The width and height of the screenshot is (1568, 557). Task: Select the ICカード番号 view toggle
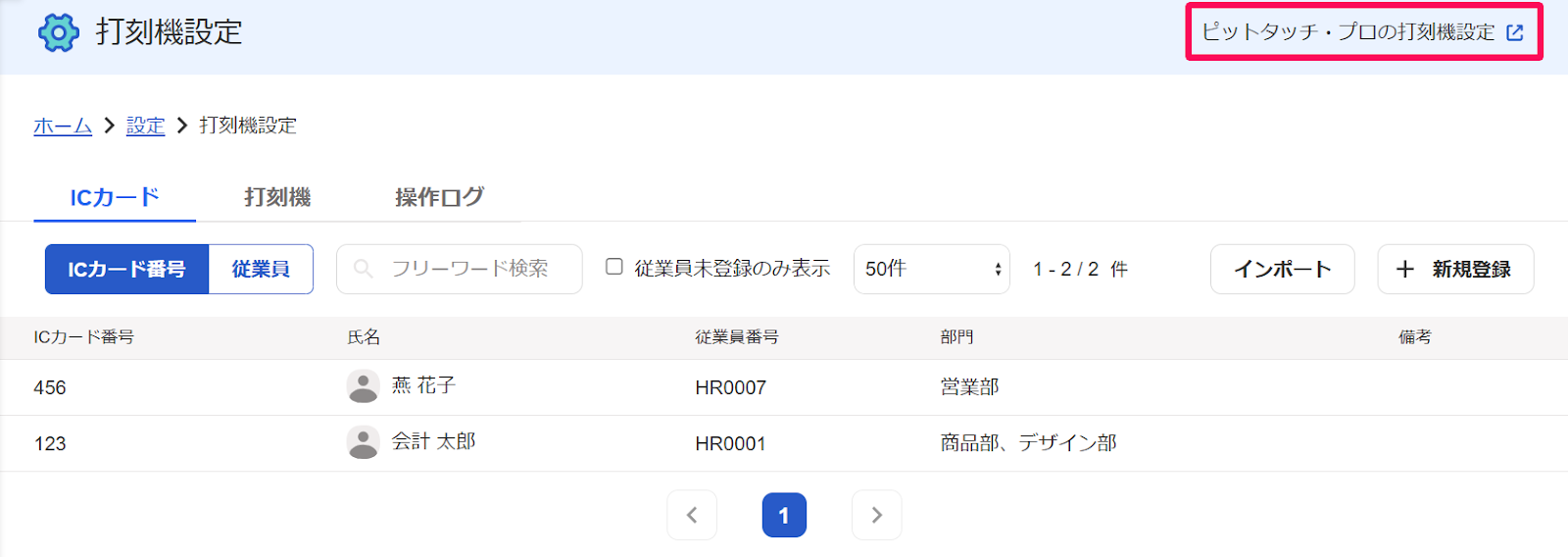pyautogui.click(x=126, y=269)
